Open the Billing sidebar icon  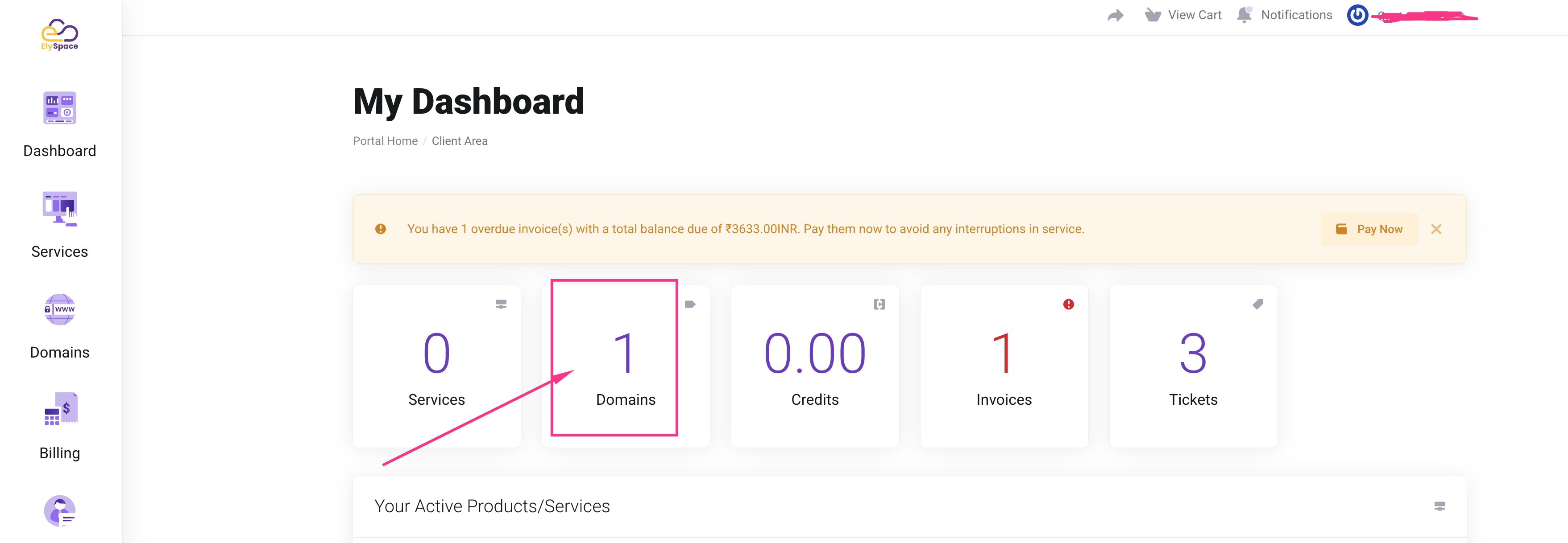click(x=60, y=409)
